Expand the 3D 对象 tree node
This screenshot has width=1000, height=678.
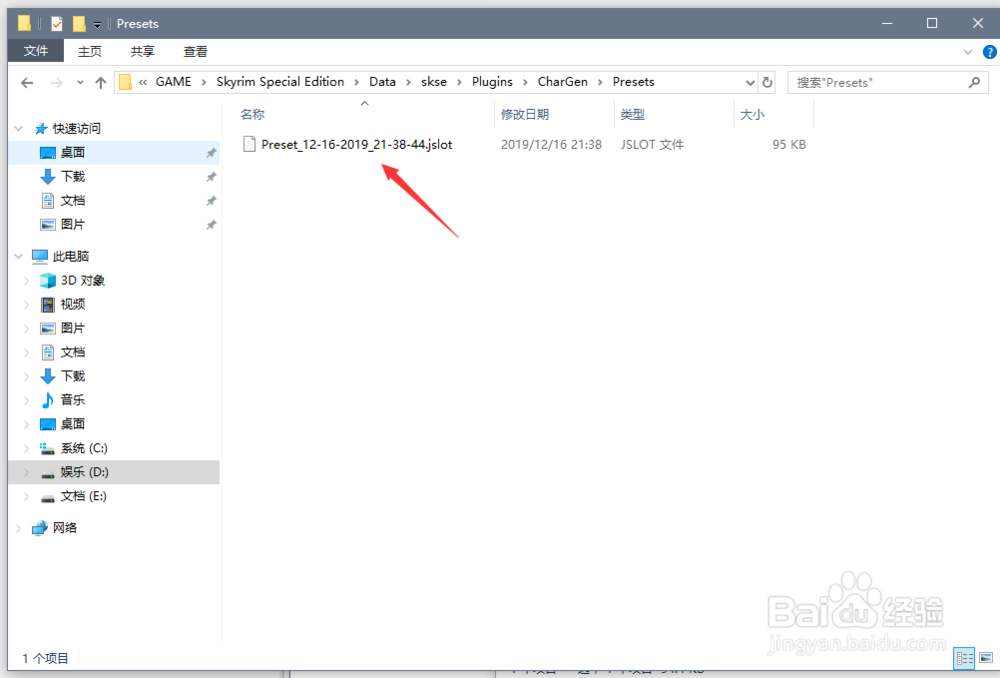[27, 280]
